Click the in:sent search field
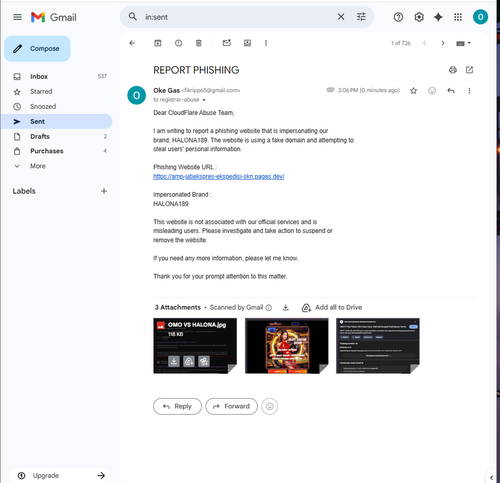This screenshot has height=483, width=500. point(237,17)
